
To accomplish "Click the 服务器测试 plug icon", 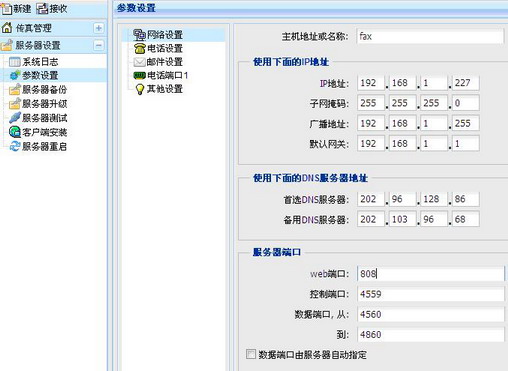I will click(15, 118).
